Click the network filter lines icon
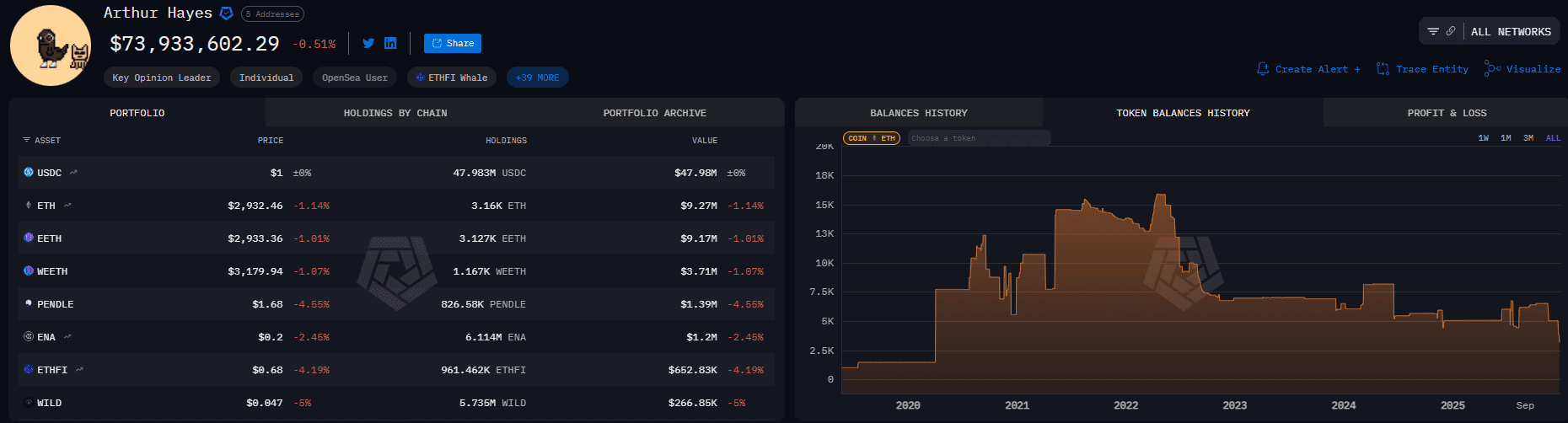The height and width of the screenshot is (423, 1568). coord(1432,31)
